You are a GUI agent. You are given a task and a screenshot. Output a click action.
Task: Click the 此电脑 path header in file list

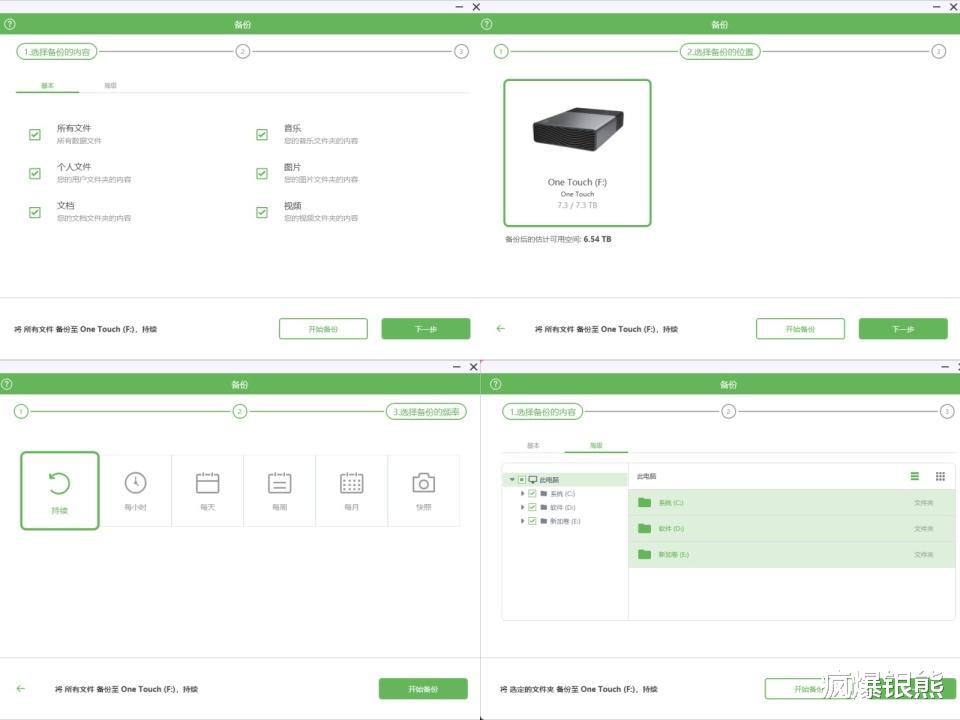click(647, 476)
